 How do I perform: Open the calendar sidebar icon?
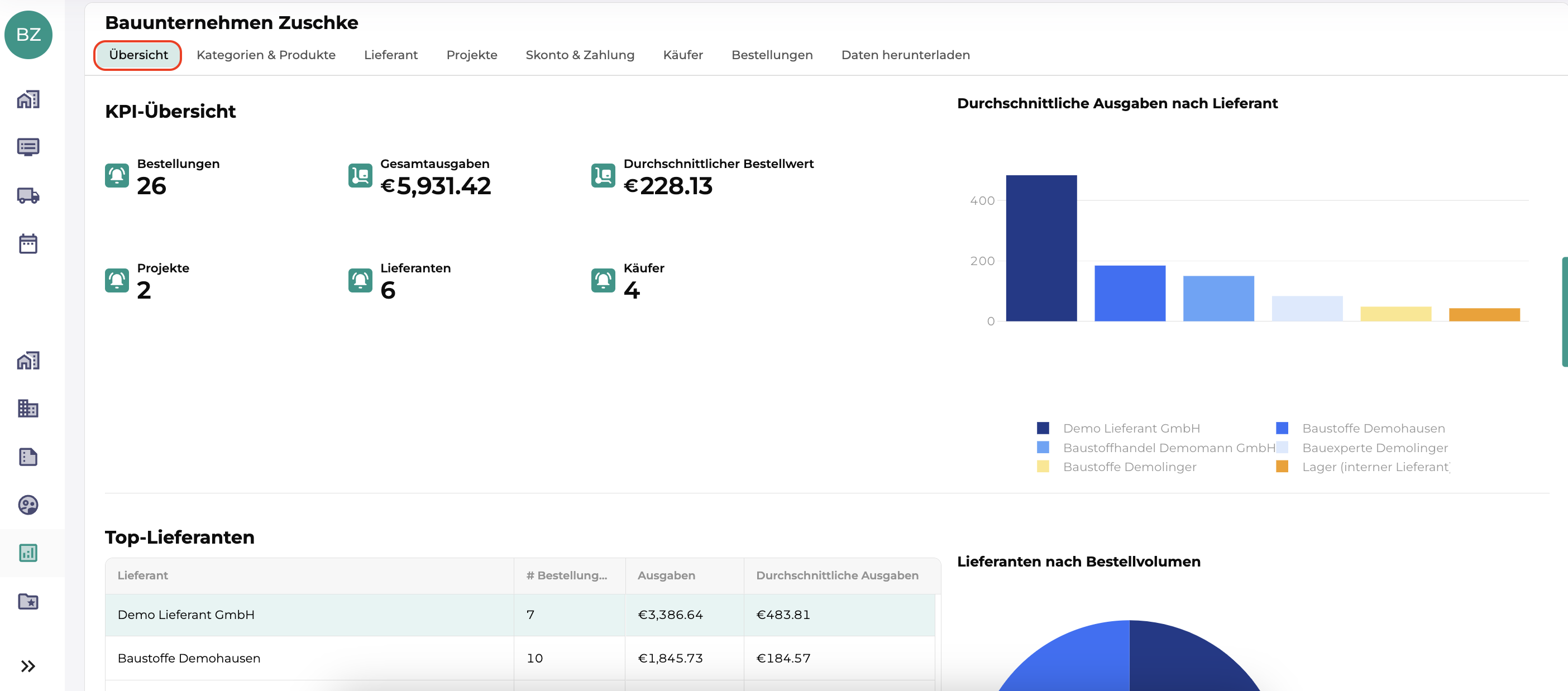pyautogui.click(x=28, y=243)
